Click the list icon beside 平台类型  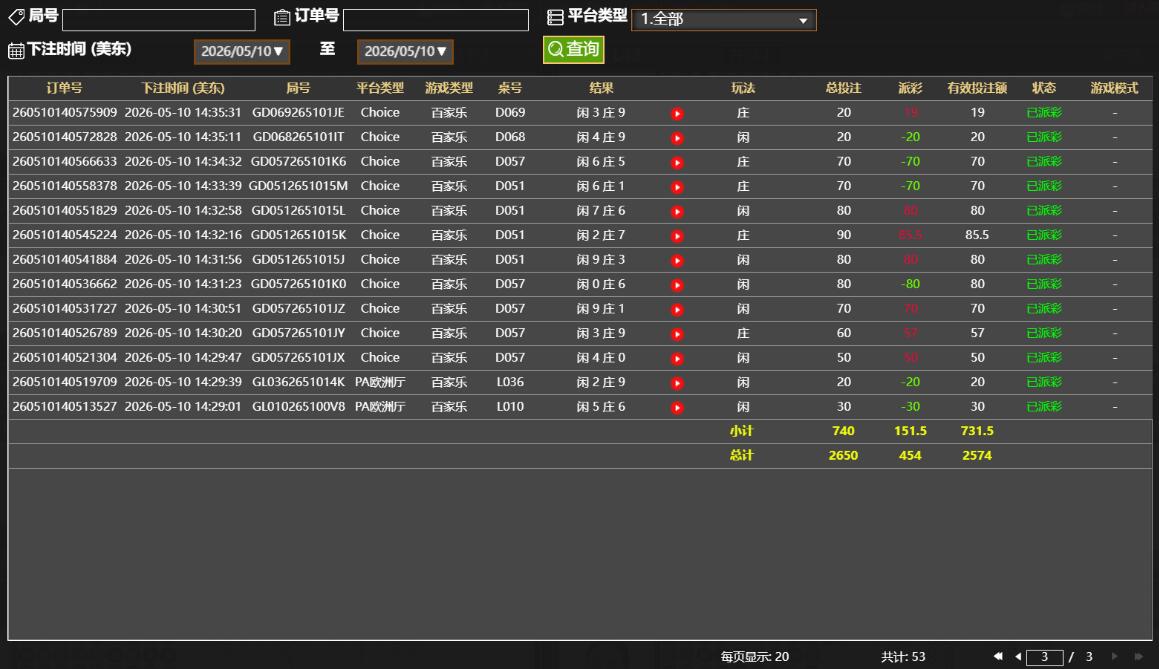point(555,17)
